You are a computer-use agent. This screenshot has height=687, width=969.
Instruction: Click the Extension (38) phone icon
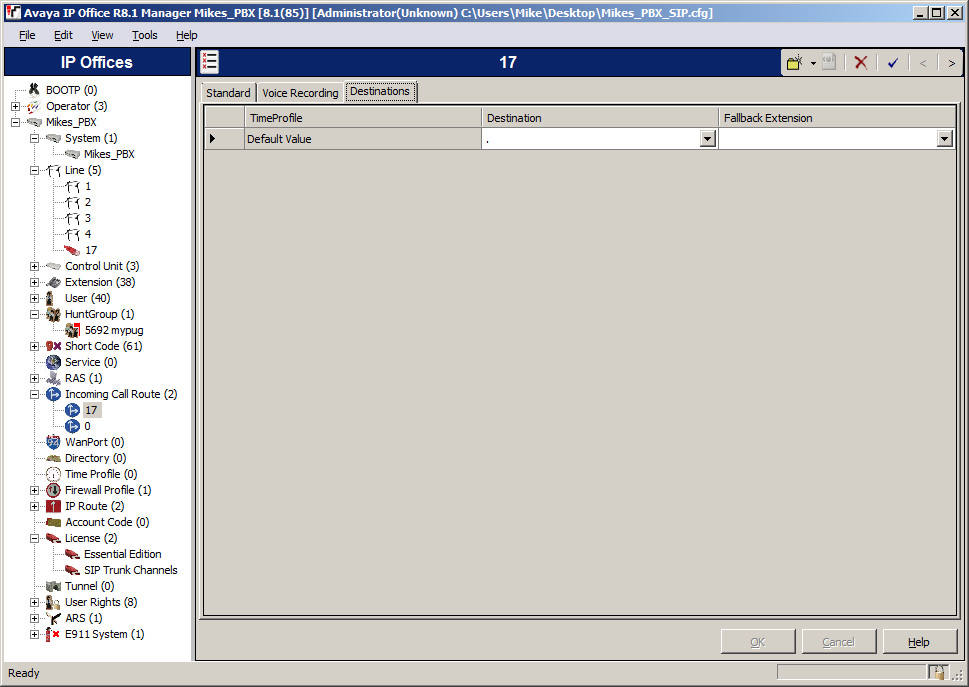(x=54, y=282)
